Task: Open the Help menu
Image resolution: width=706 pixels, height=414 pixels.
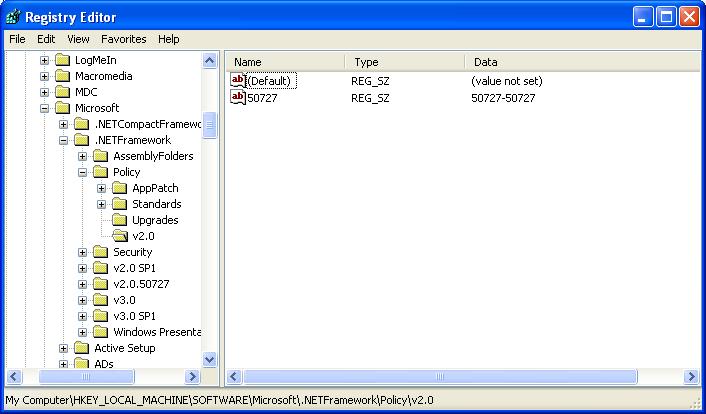Action: pos(169,39)
